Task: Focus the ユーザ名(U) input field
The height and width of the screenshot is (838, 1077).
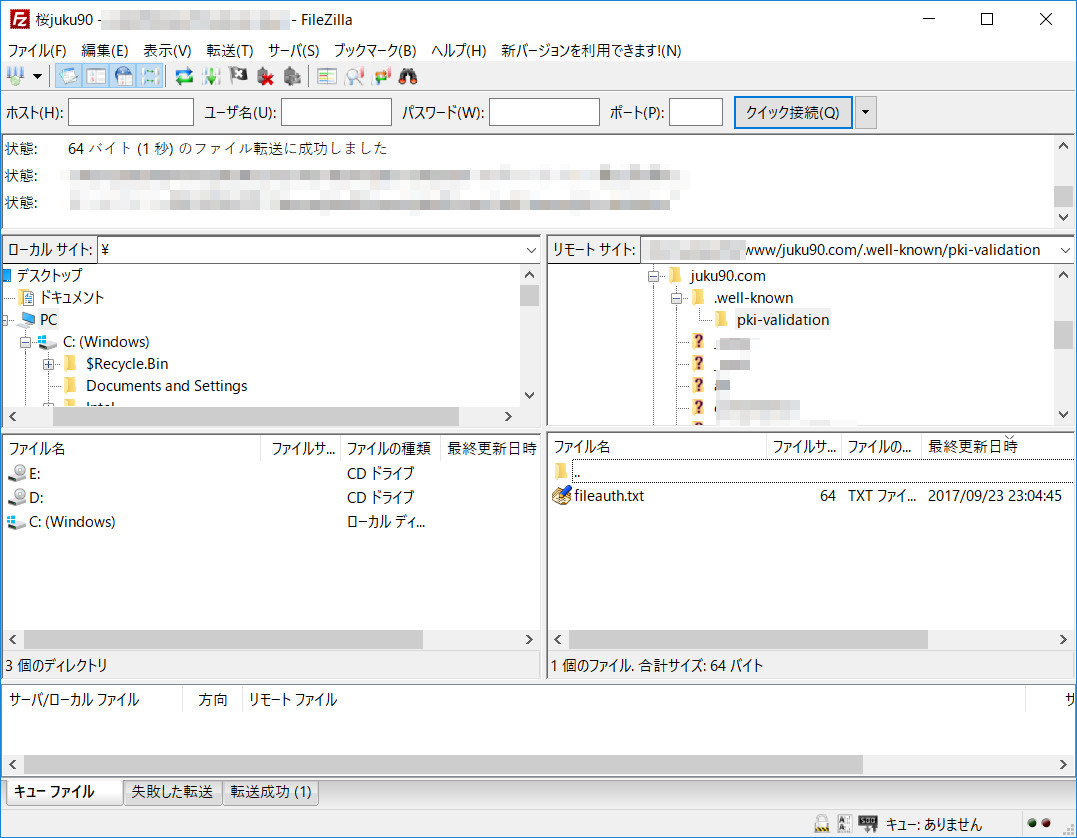Action: 336,112
